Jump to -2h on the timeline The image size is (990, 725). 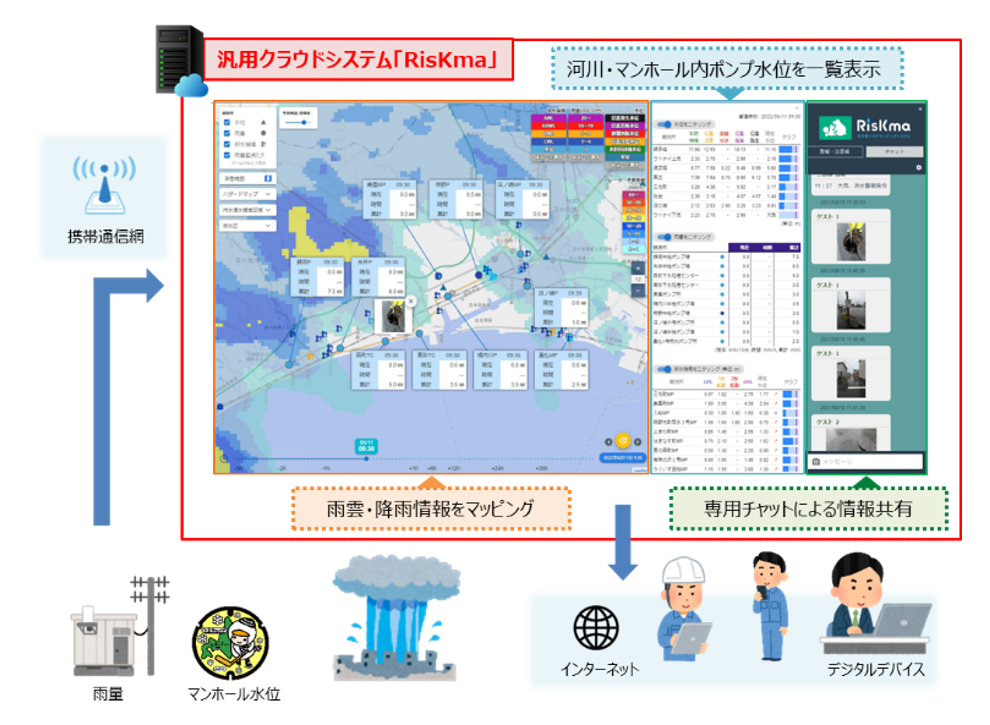282,469
